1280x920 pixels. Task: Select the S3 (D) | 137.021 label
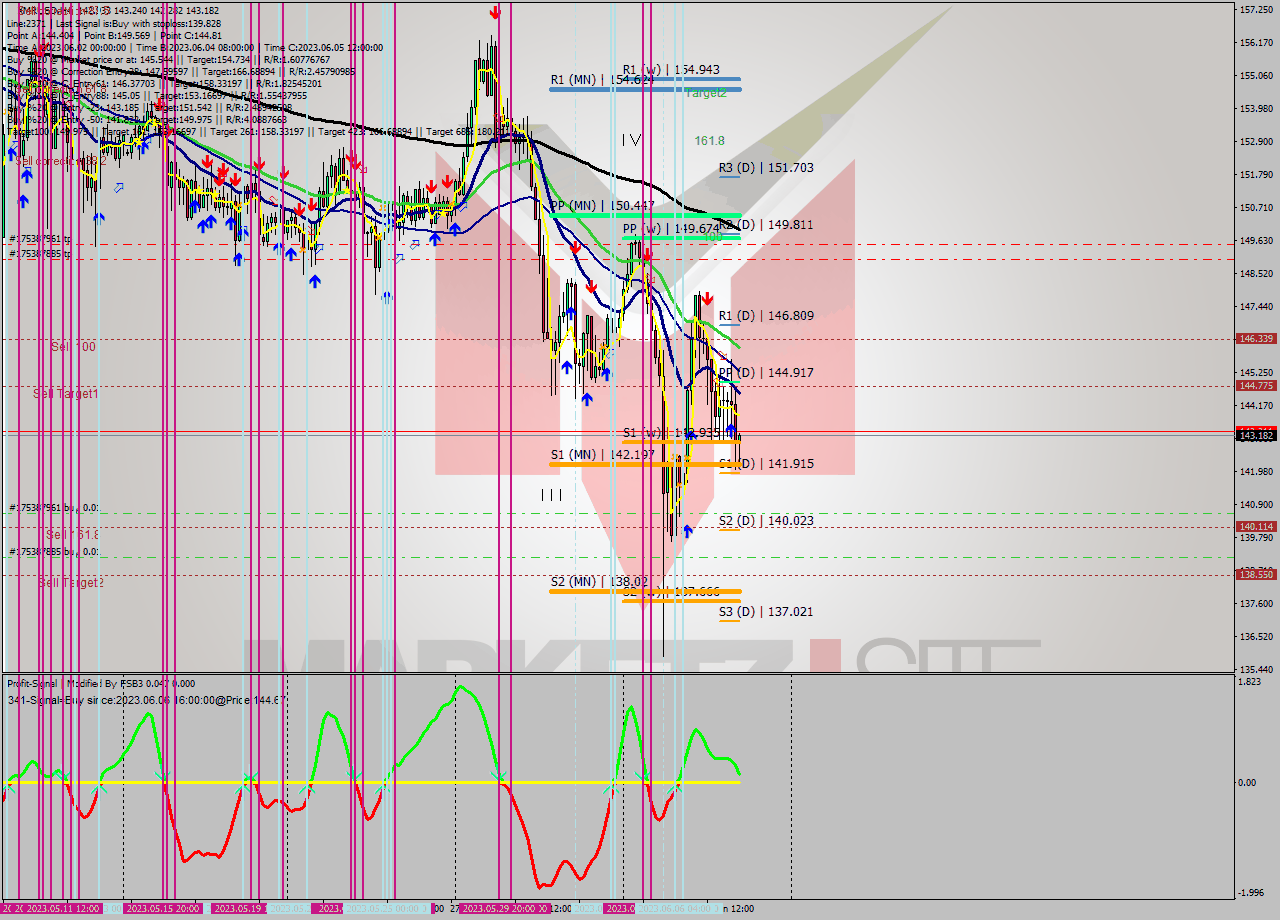(766, 611)
